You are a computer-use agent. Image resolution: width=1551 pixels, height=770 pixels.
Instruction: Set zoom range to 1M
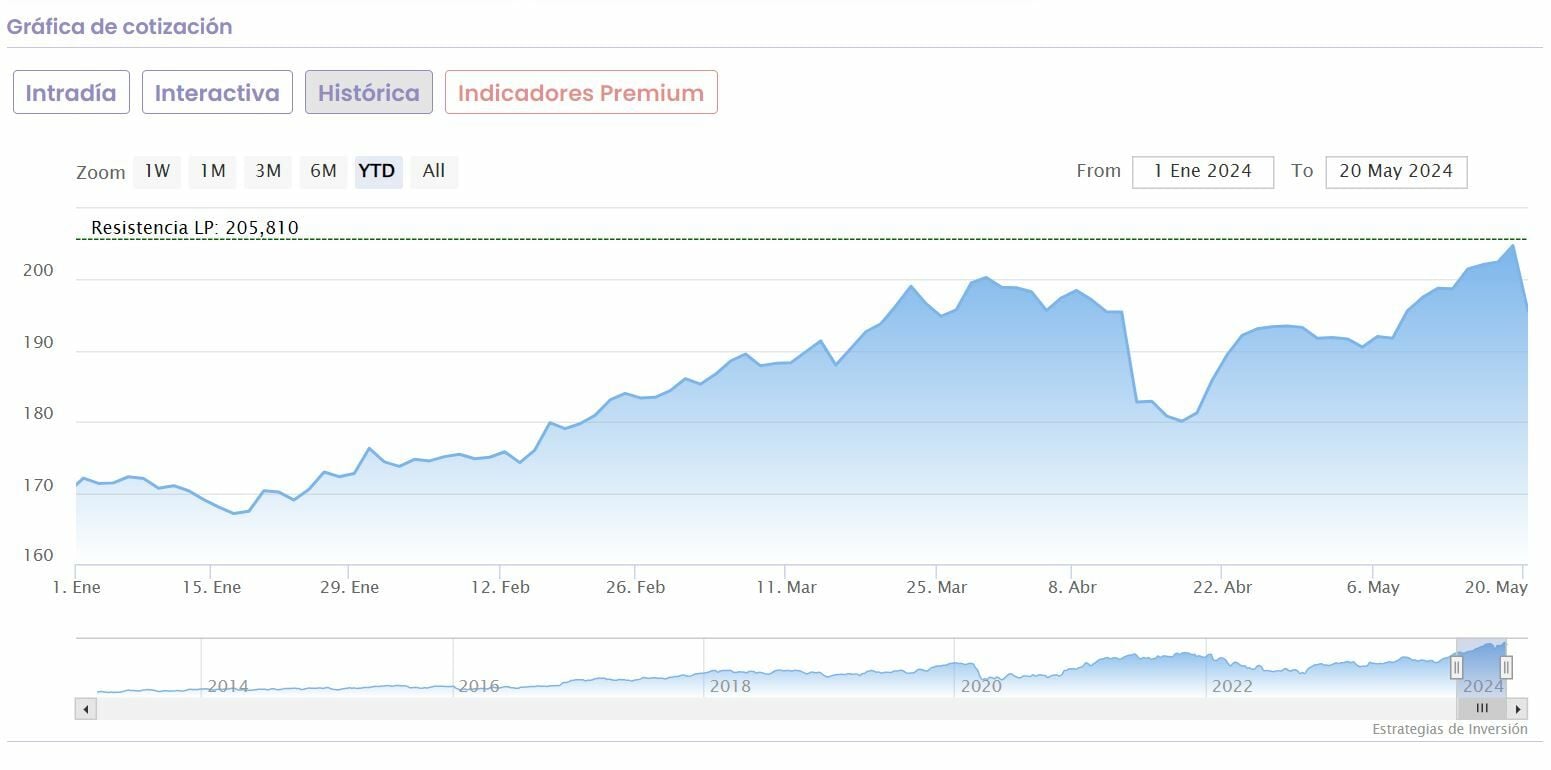(212, 171)
